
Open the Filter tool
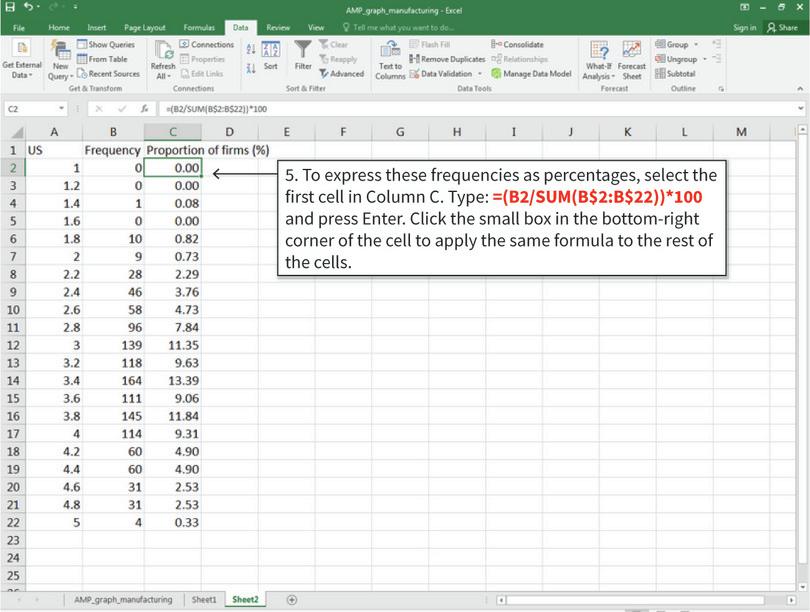click(x=304, y=58)
